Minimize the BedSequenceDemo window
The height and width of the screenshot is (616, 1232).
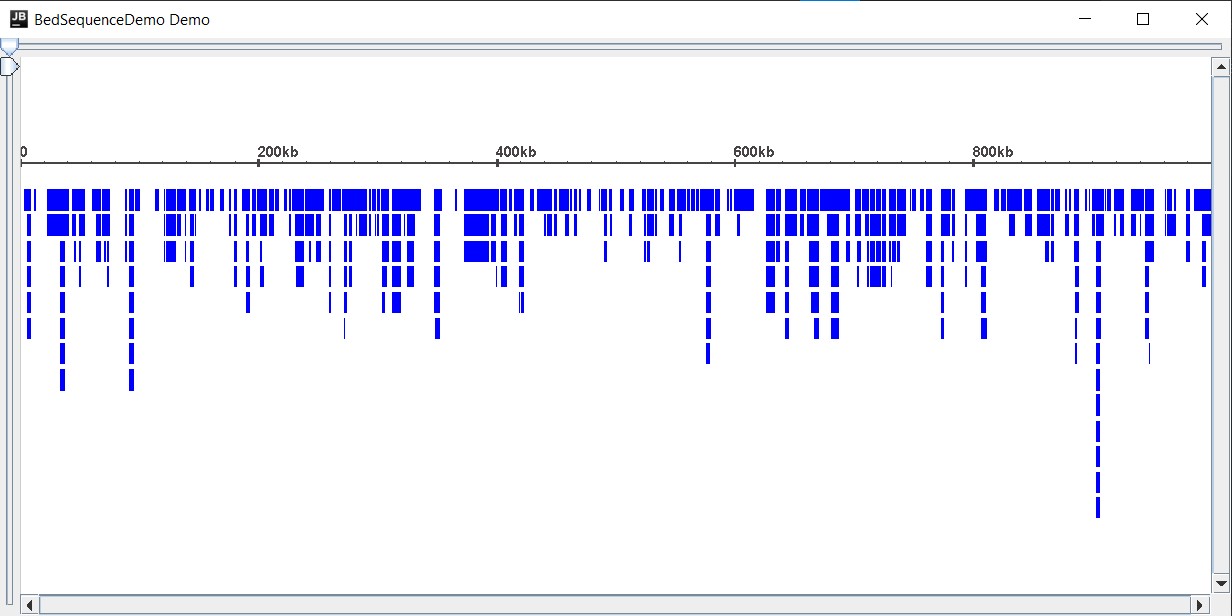1084,19
